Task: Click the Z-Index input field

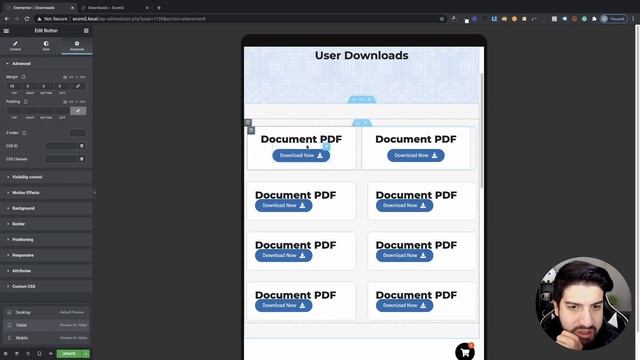Action: pos(78,133)
